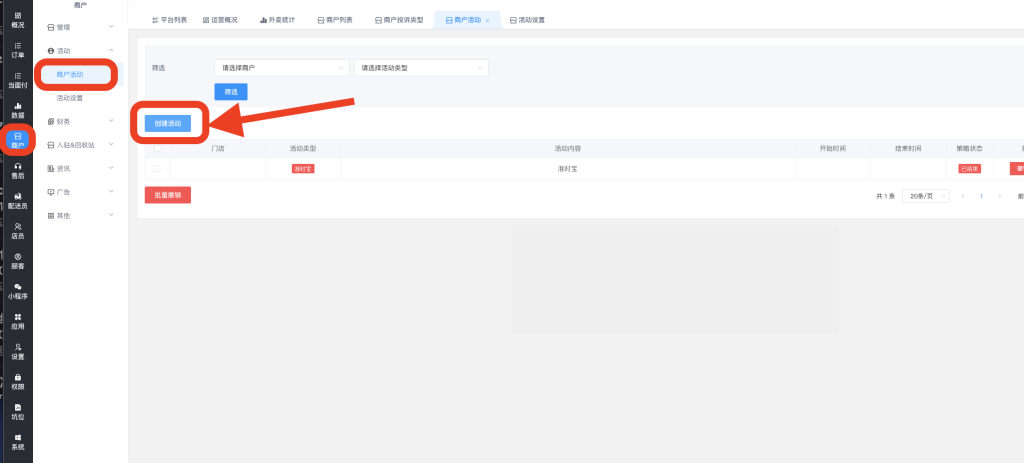The height and width of the screenshot is (463, 1024).
Task: Click the red 批量撤销 button
Action: 168,195
